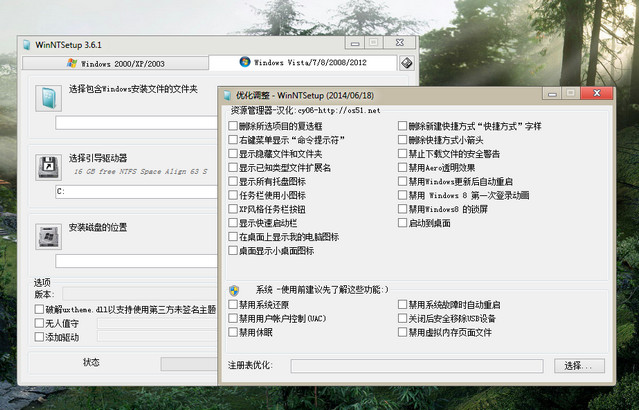Click the WinNTSetup 3.6.1 title bar icon
The width and height of the screenshot is (639, 410).
pyautogui.click(x=26, y=45)
